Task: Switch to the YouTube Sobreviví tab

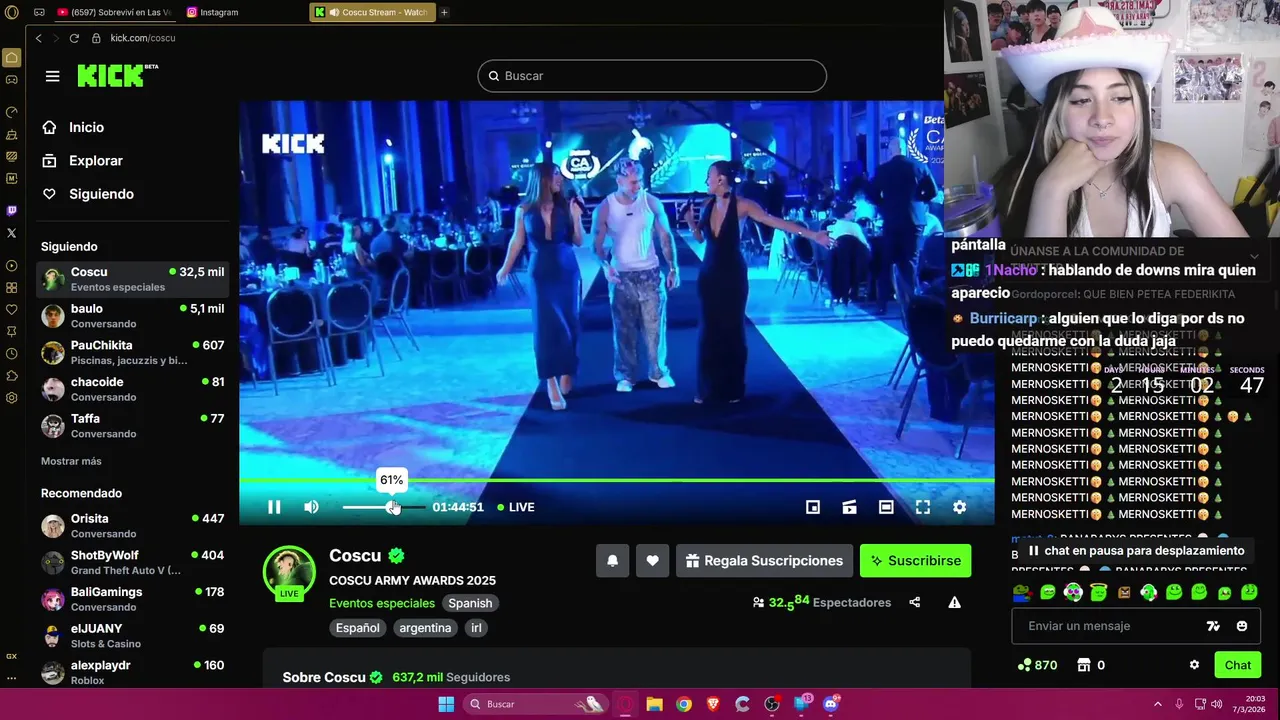Action: (x=113, y=12)
